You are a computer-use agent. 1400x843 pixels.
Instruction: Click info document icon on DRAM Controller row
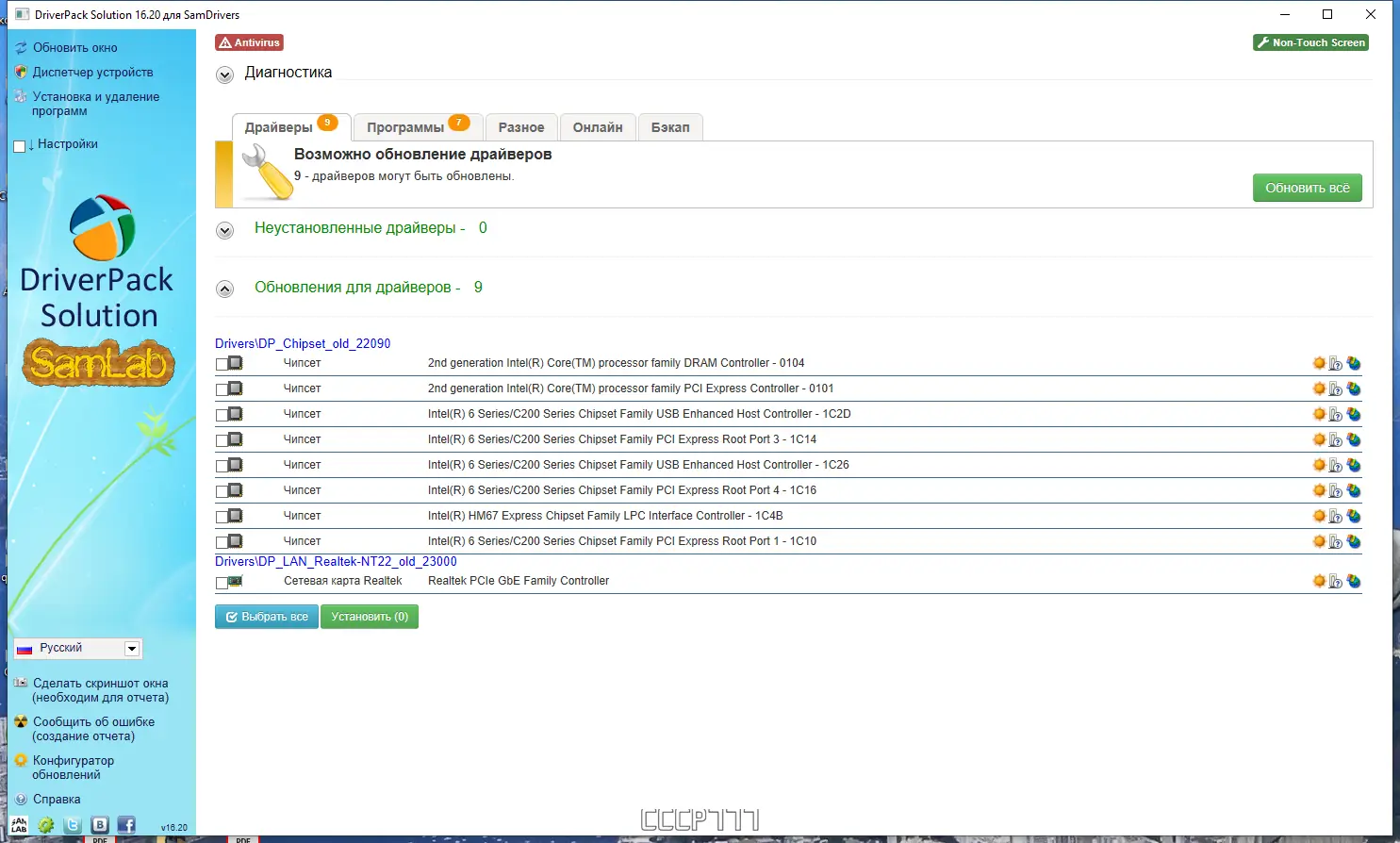pos(1336,363)
